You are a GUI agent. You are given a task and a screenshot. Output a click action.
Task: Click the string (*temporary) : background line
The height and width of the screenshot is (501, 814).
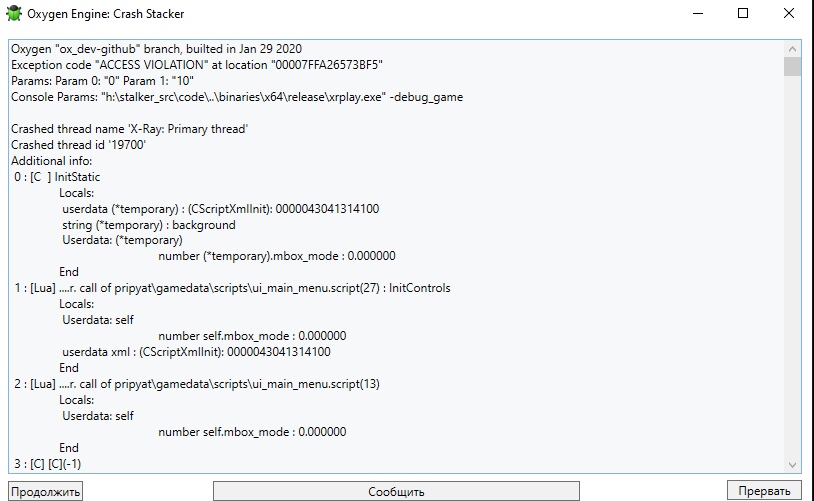coord(148,225)
